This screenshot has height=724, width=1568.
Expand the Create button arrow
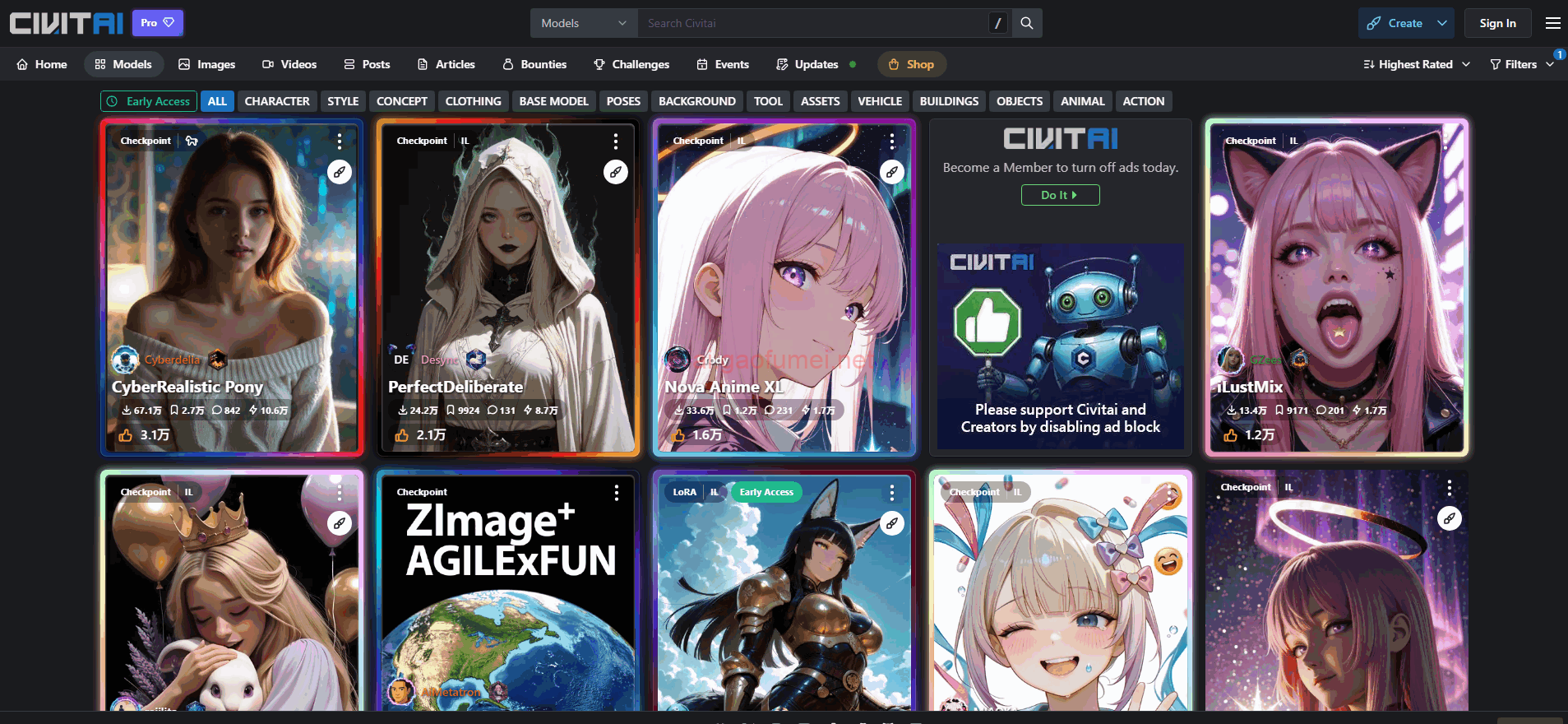1442,23
